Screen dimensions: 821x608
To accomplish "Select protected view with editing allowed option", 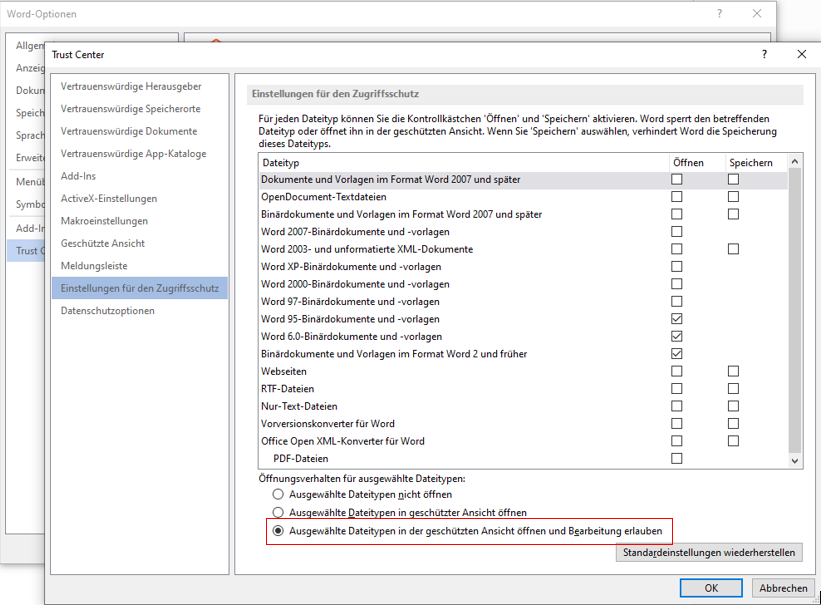I will tap(278, 530).
